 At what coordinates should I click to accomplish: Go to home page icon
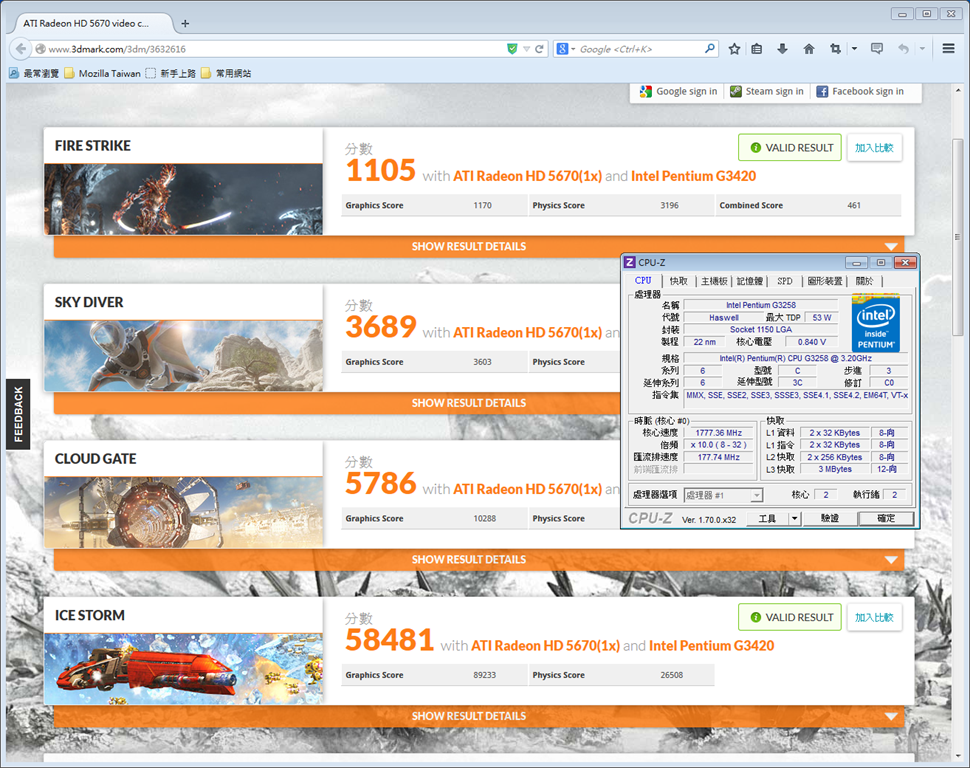809,49
